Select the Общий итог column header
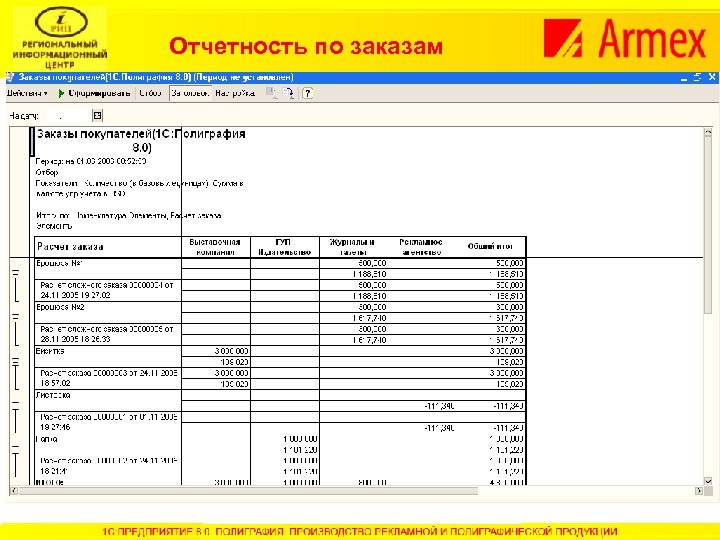720x540 pixels. pos(490,247)
